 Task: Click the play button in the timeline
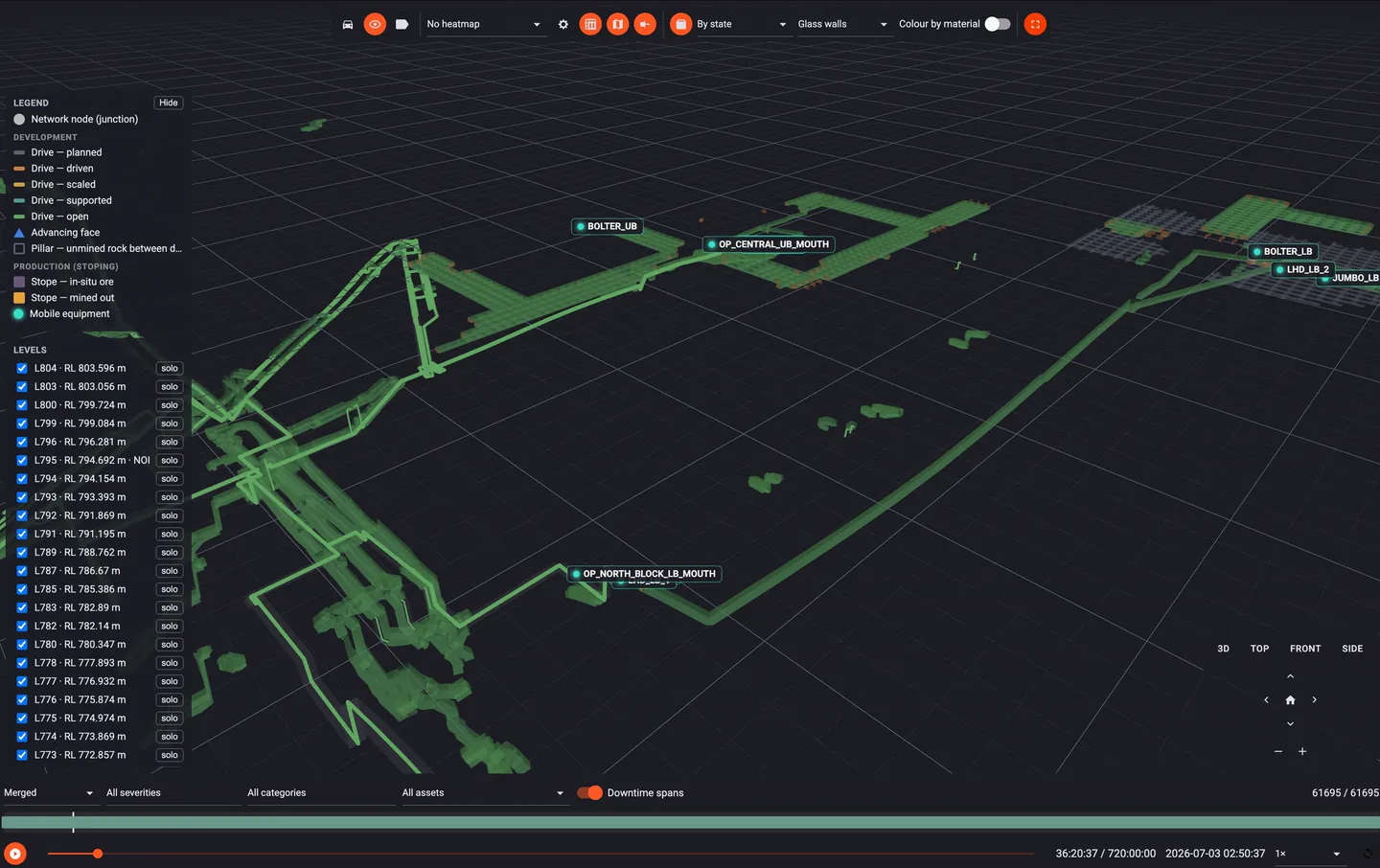[x=15, y=854]
